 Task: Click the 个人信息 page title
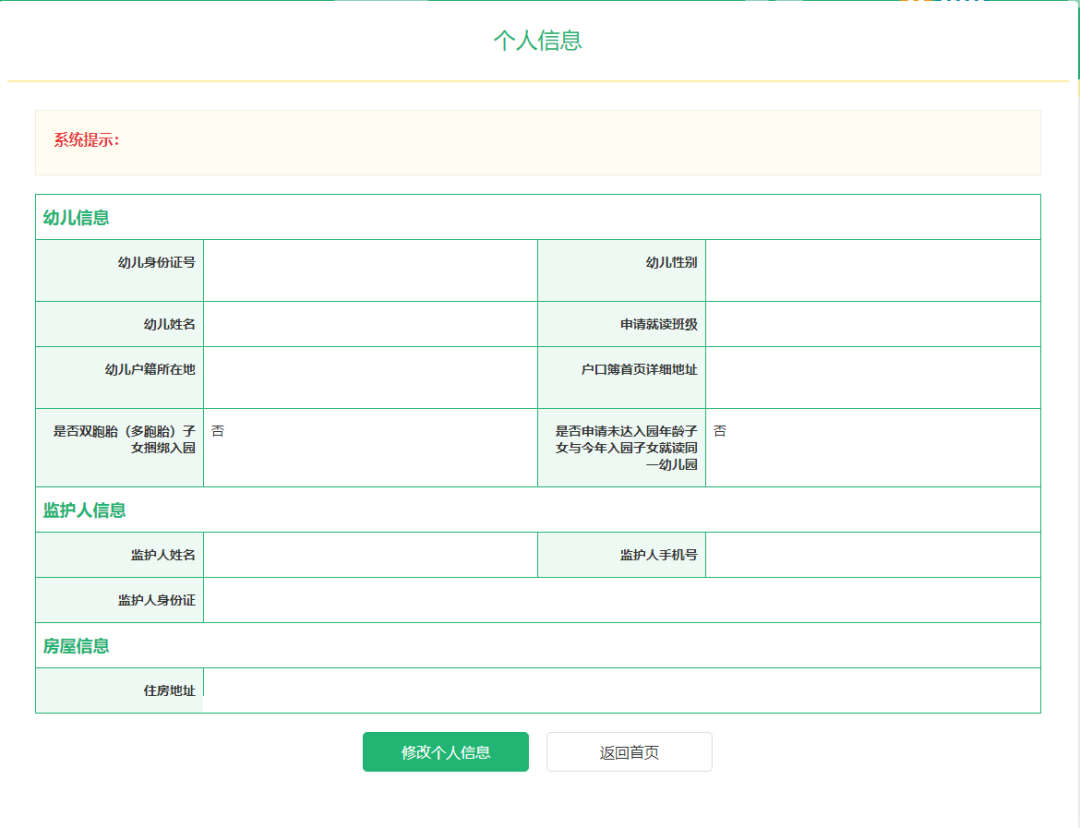point(538,40)
